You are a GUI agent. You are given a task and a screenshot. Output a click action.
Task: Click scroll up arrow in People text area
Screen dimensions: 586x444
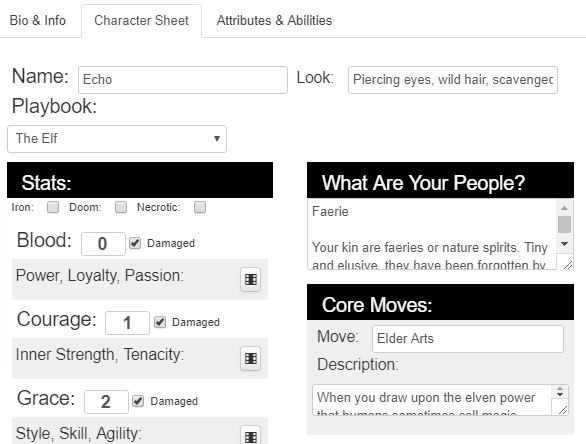(564, 208)
